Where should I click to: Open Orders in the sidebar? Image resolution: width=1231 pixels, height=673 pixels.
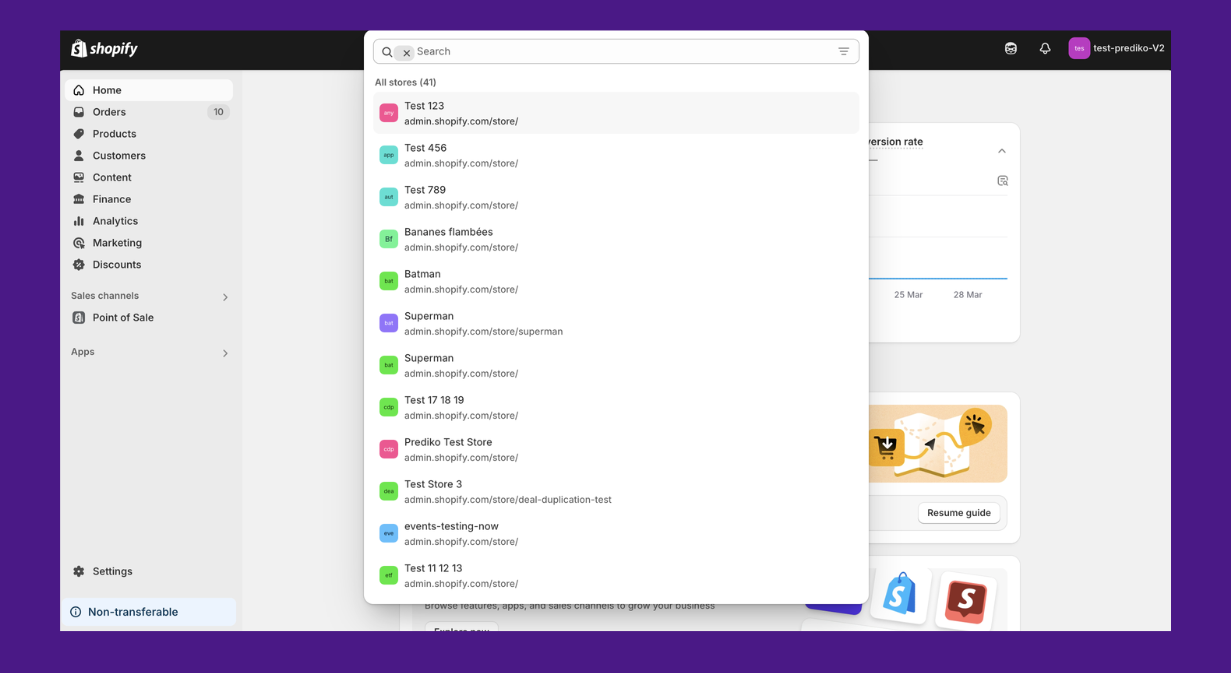(x=149, y=112)
